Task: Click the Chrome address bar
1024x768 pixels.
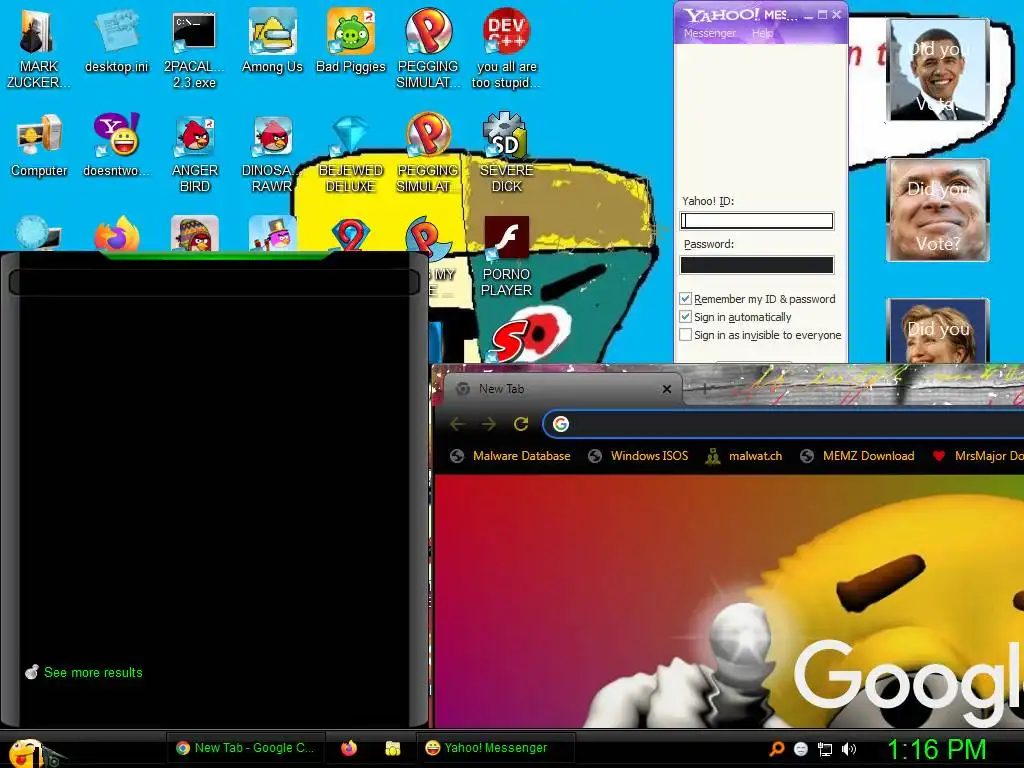Action: coord(784,424)
